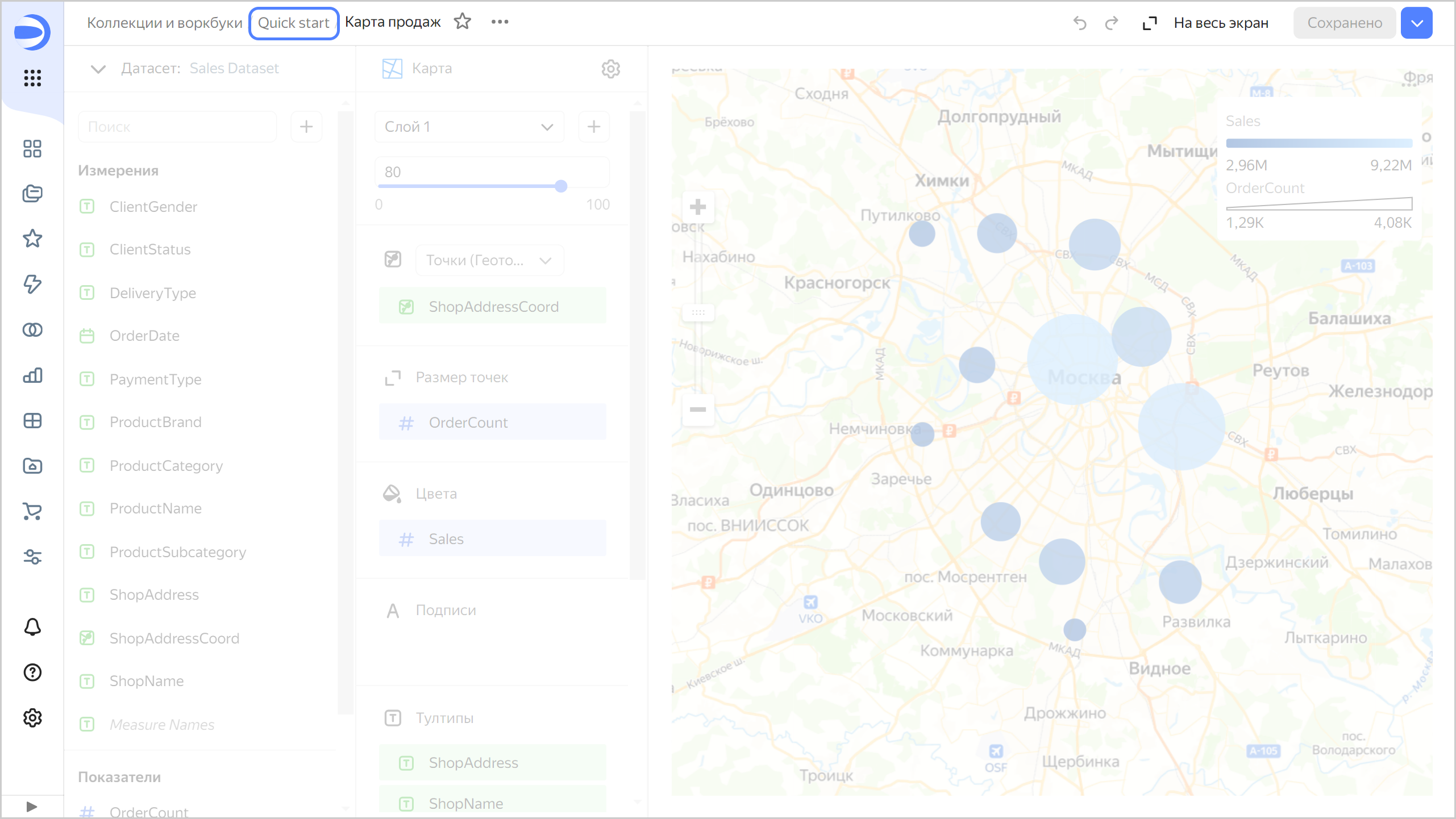Zoom in on the map with plus button

coord(698,207)
